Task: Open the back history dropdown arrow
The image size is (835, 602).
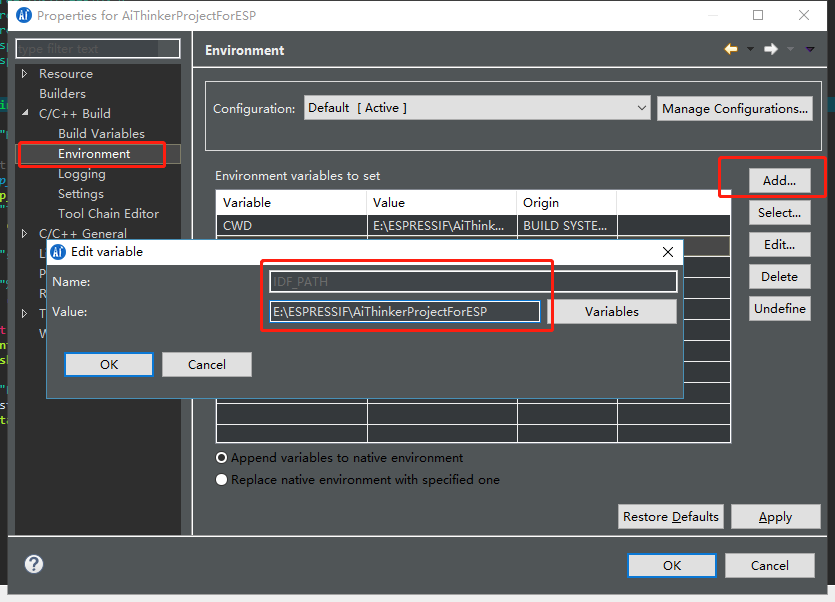Action: point(750,49)
